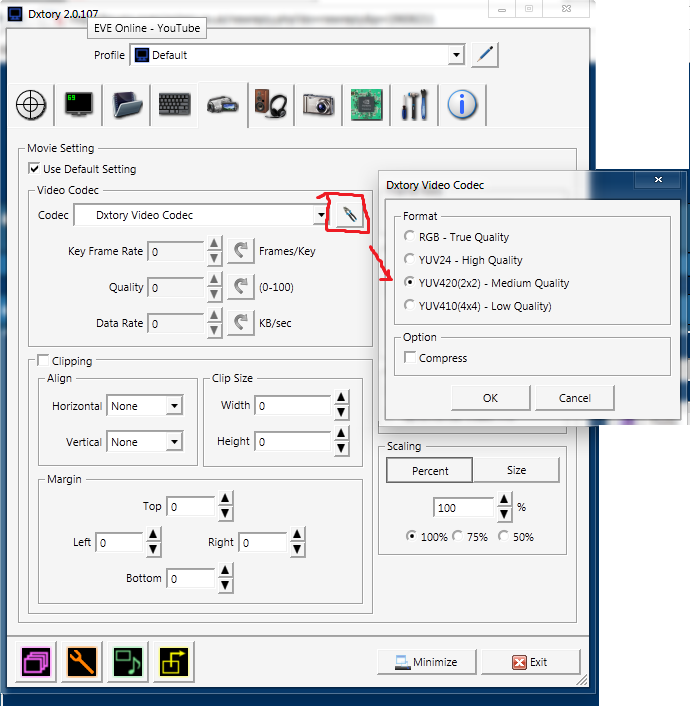Open the Audio speaker and headphones tab
This screenshot has width=690, height=706.
point(270,104)
